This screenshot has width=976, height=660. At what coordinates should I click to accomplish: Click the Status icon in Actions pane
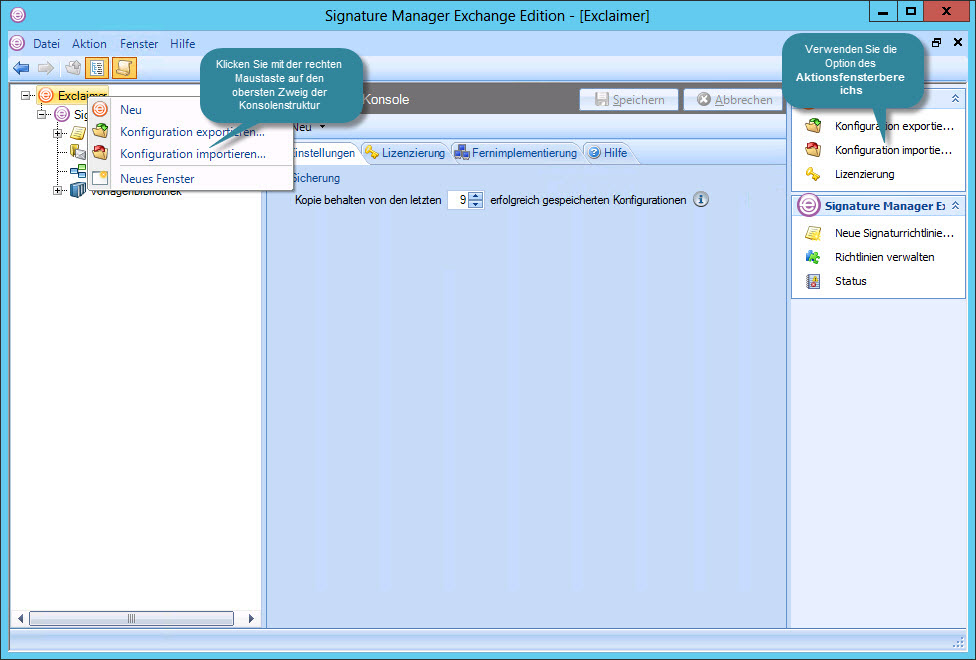(814, 281)
